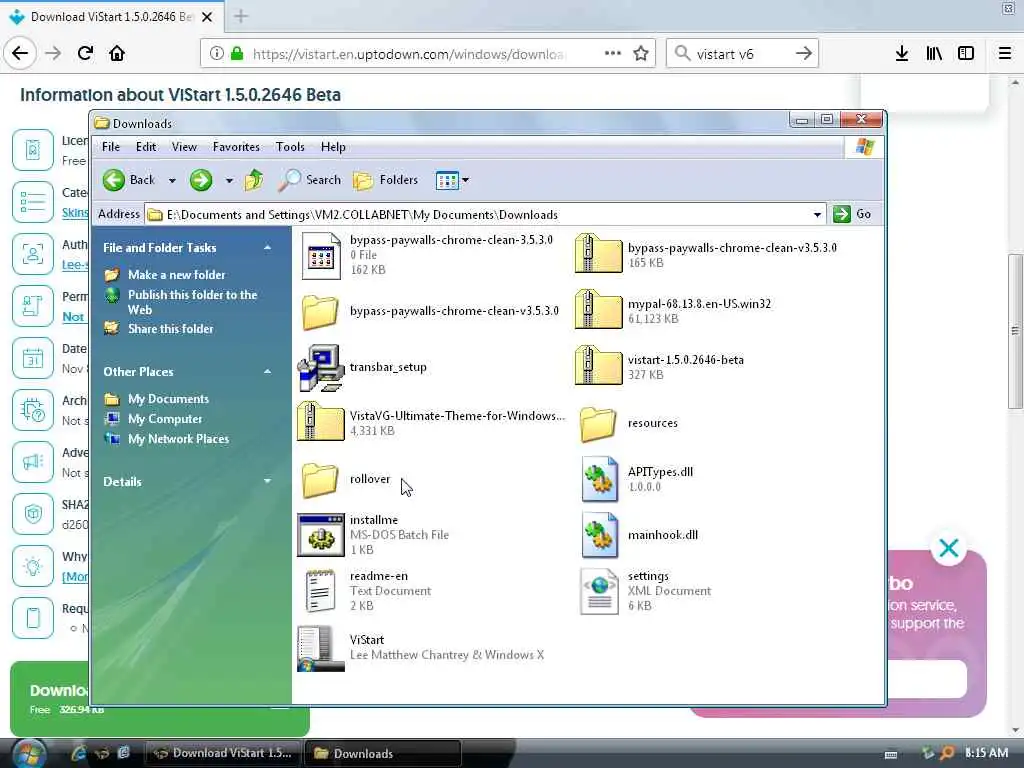Go to My Computer in Other Places

tap(165, 419)
